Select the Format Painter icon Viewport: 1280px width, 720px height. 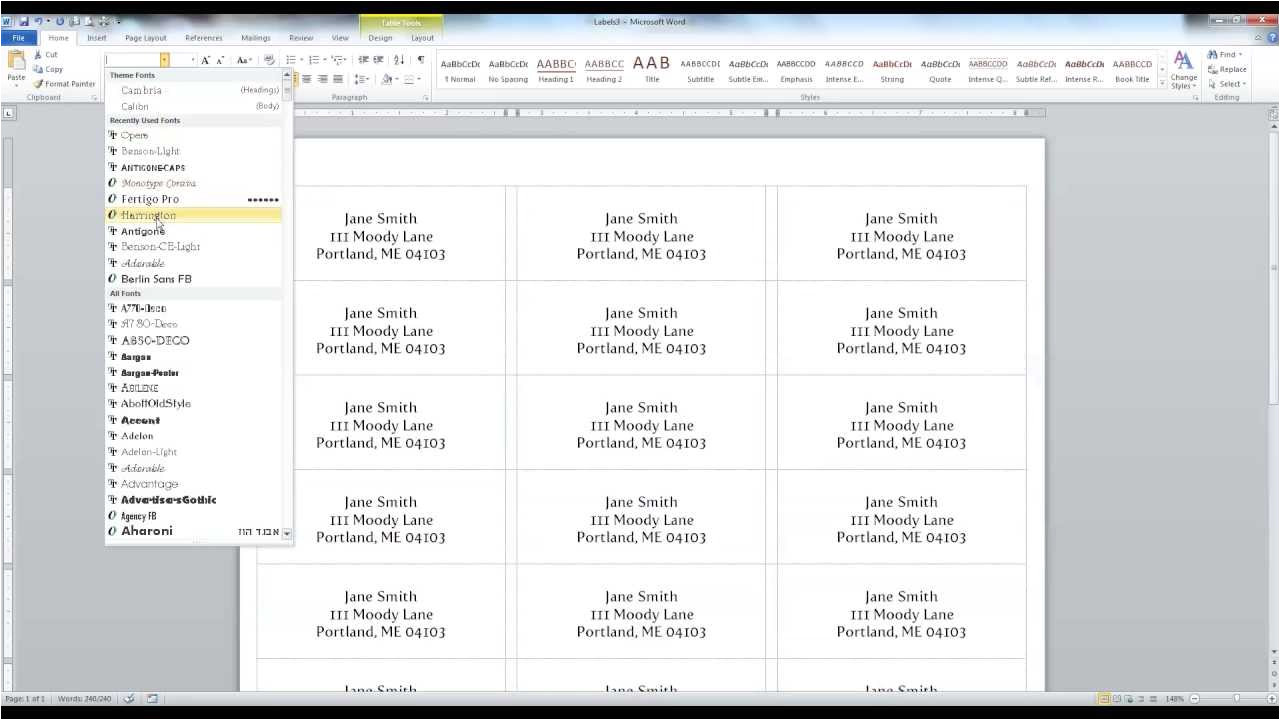[40, 83]
